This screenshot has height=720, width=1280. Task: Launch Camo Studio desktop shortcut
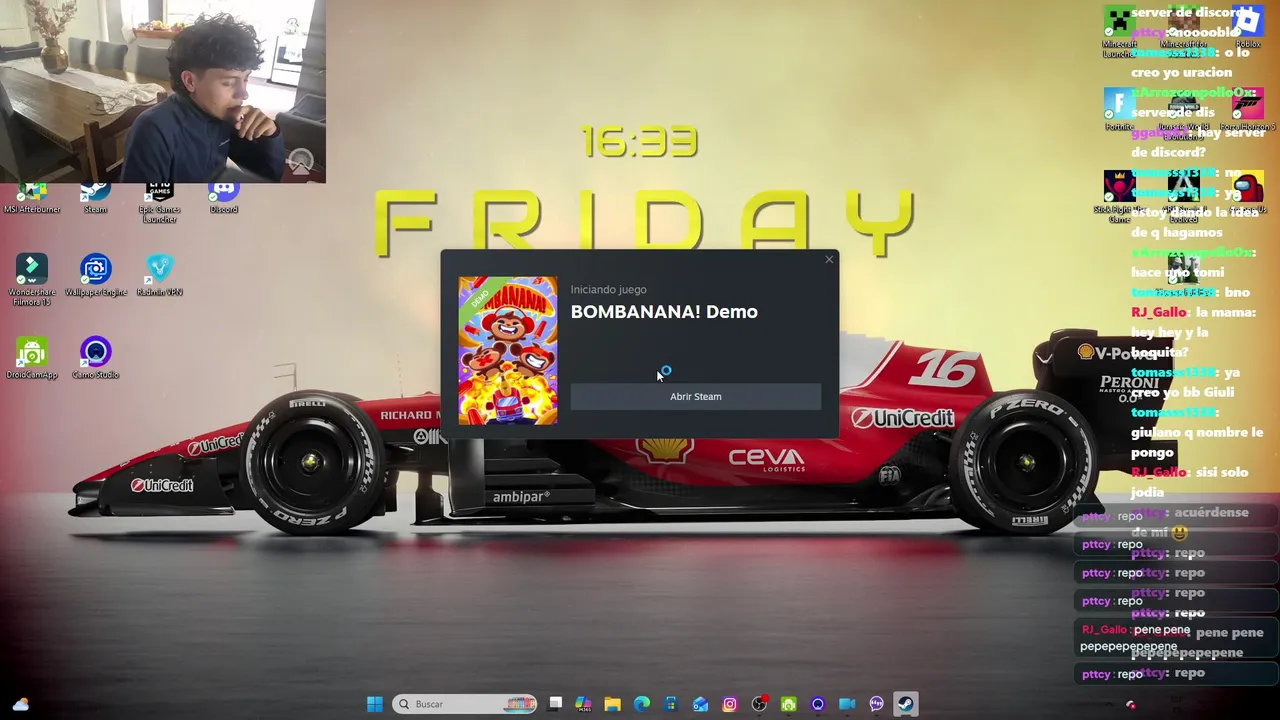(x=96, y=358)
